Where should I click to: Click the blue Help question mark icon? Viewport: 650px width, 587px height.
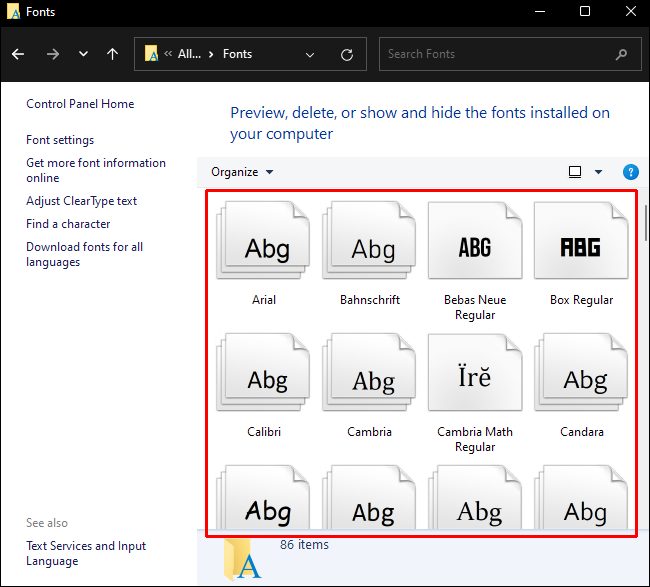click(630, 172)
